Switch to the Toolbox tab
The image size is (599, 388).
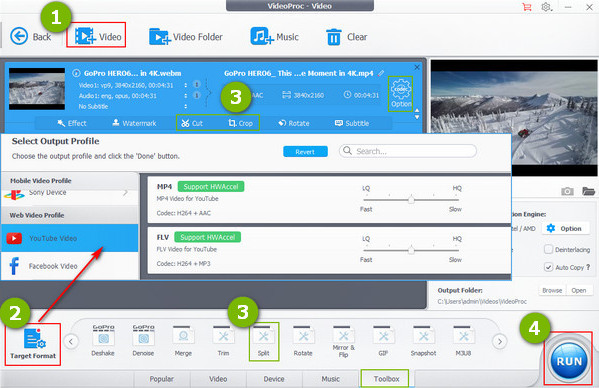click(386, 379)
